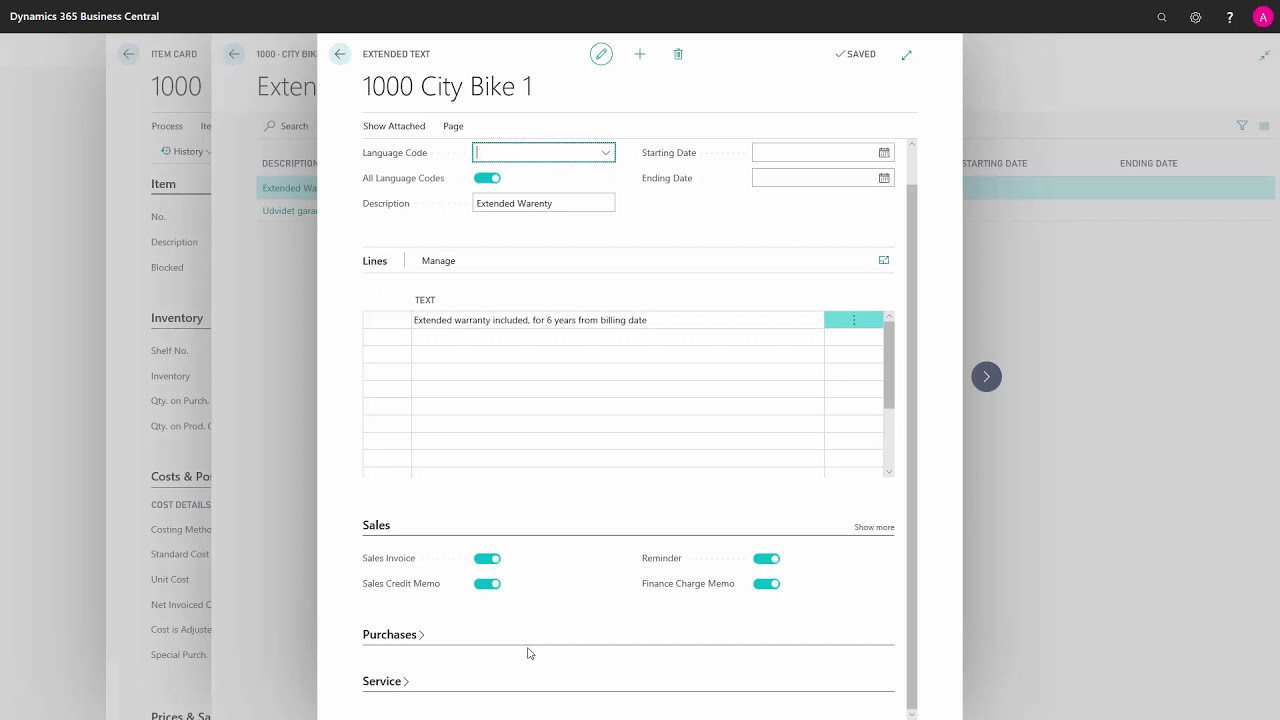Image resolution: width=1280 pixels, height=720 pixels.
Task: Click the lines grid vertical scrollbar
Action: point(889,365)
